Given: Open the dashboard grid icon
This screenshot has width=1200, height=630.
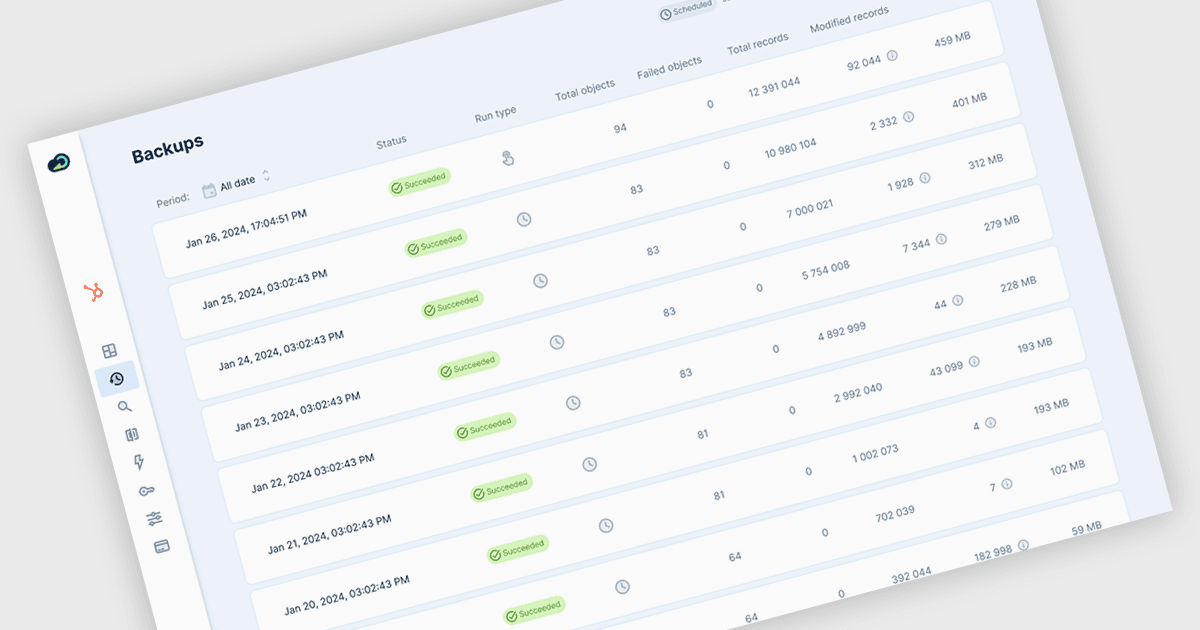Looking at the screenshot, I should 110,351.
